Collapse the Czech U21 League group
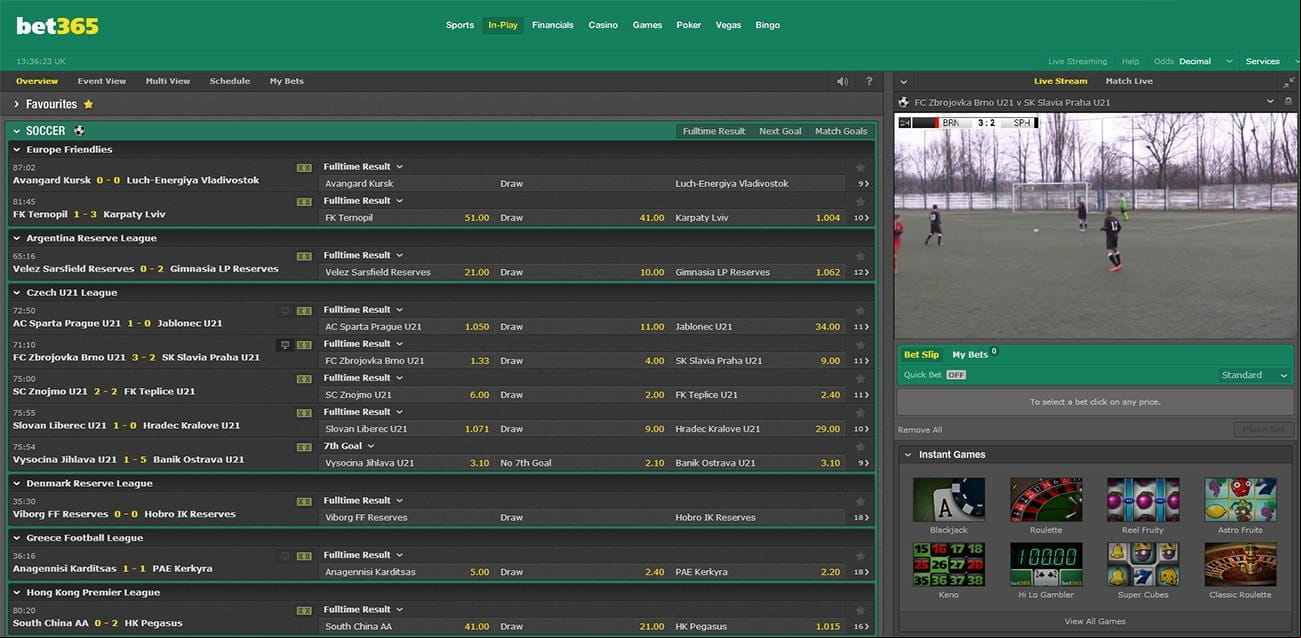1301x638 pixels. tap(17, 293)
